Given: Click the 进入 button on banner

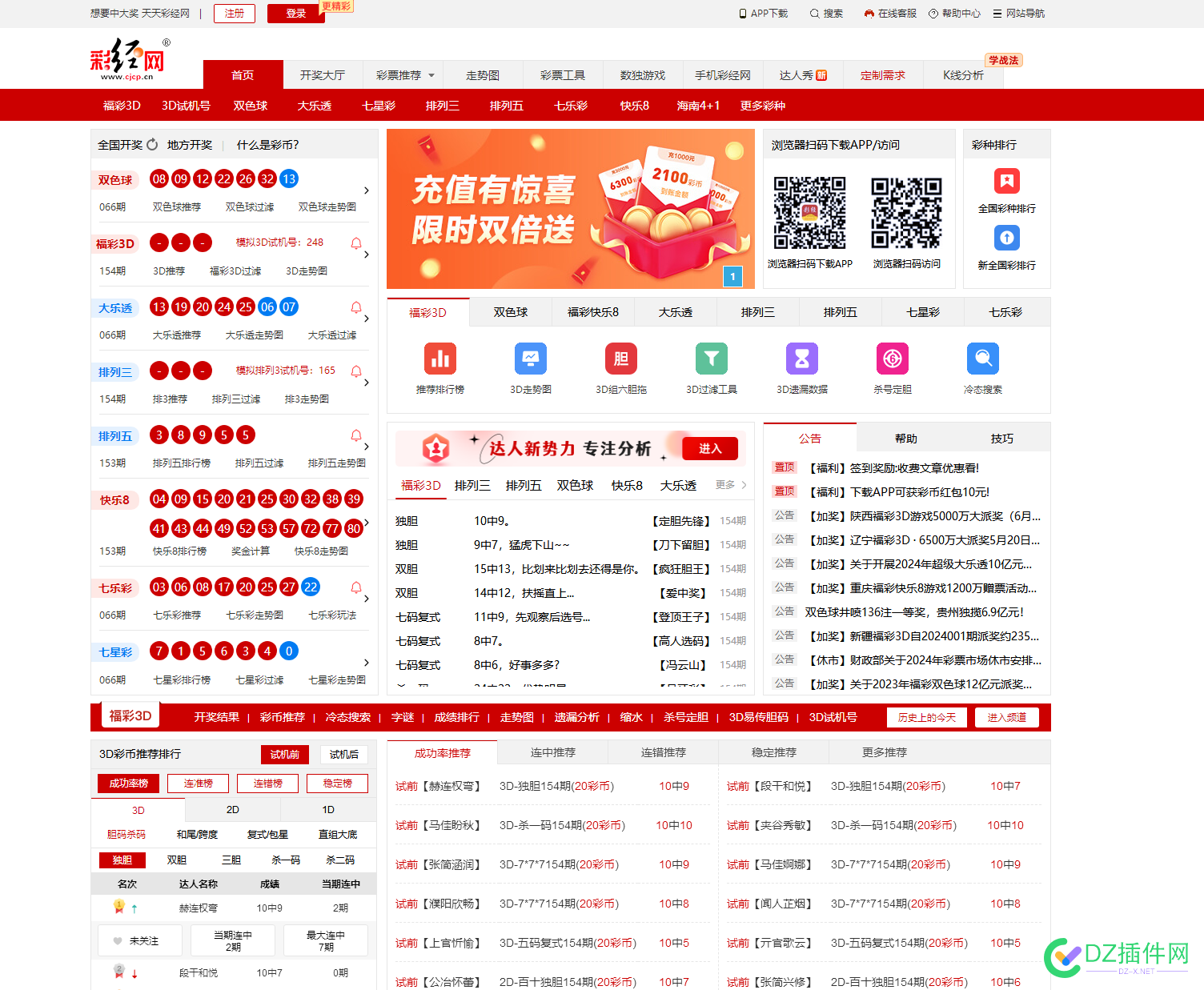Looking at the screenshot, I should [x=710, y=449].
